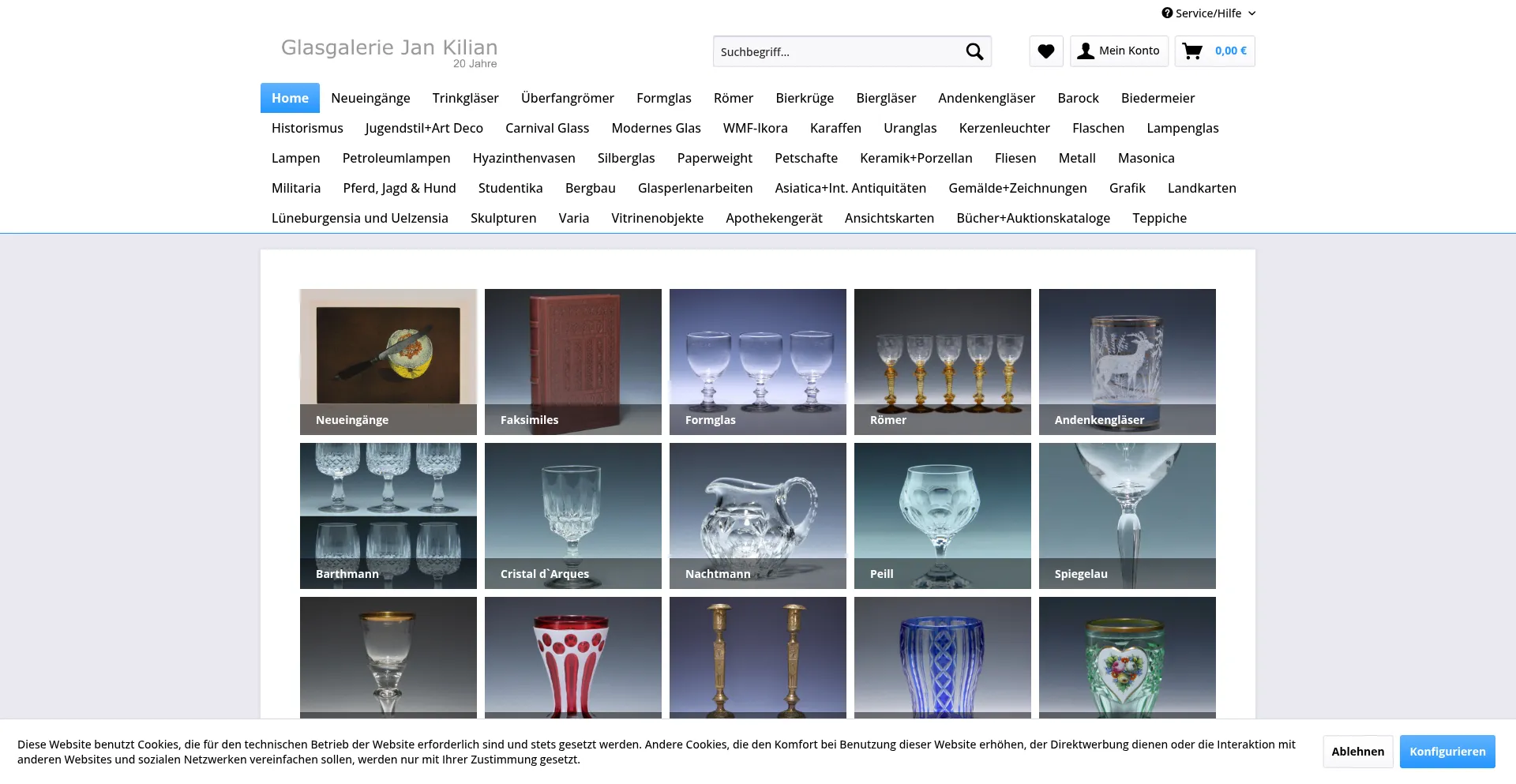Open the Andenkengläser tile in grid

click(1128, 362)
